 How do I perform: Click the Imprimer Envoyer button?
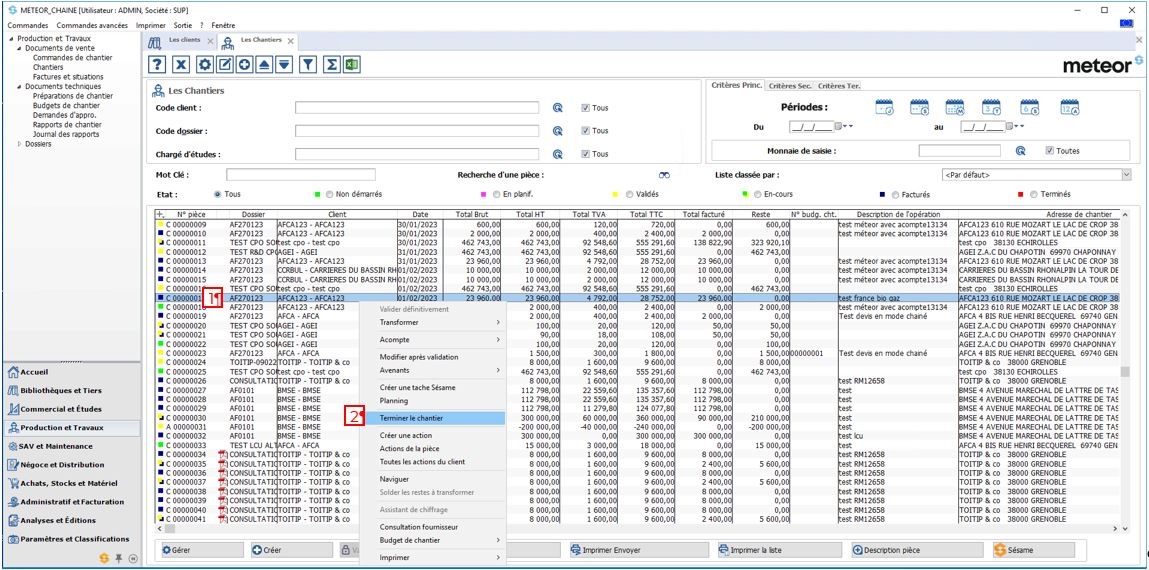pos(639,549)
